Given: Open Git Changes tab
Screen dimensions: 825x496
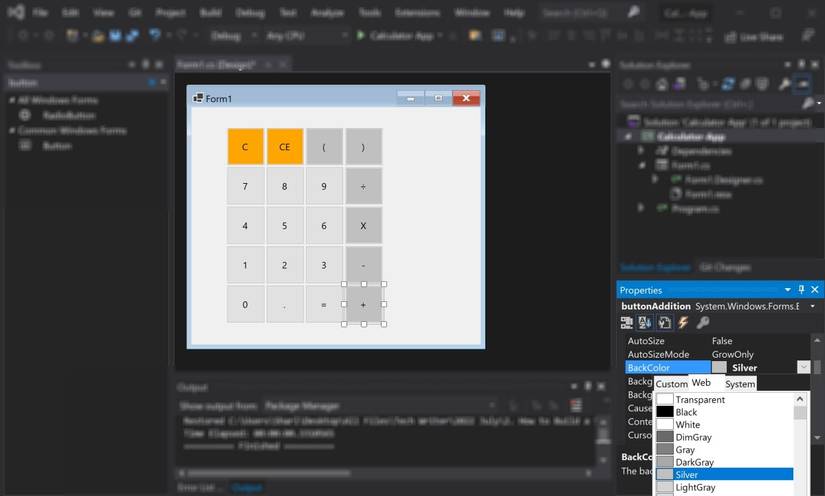Looking at the screenshot, I should click(x=725, y=267).
